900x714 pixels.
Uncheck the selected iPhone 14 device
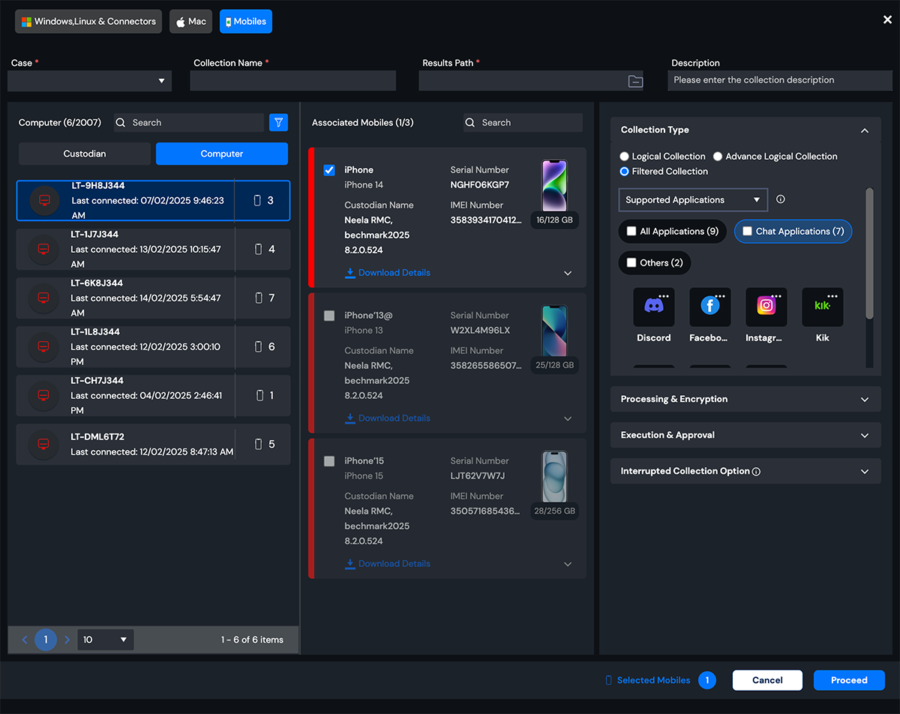[329, 170]
